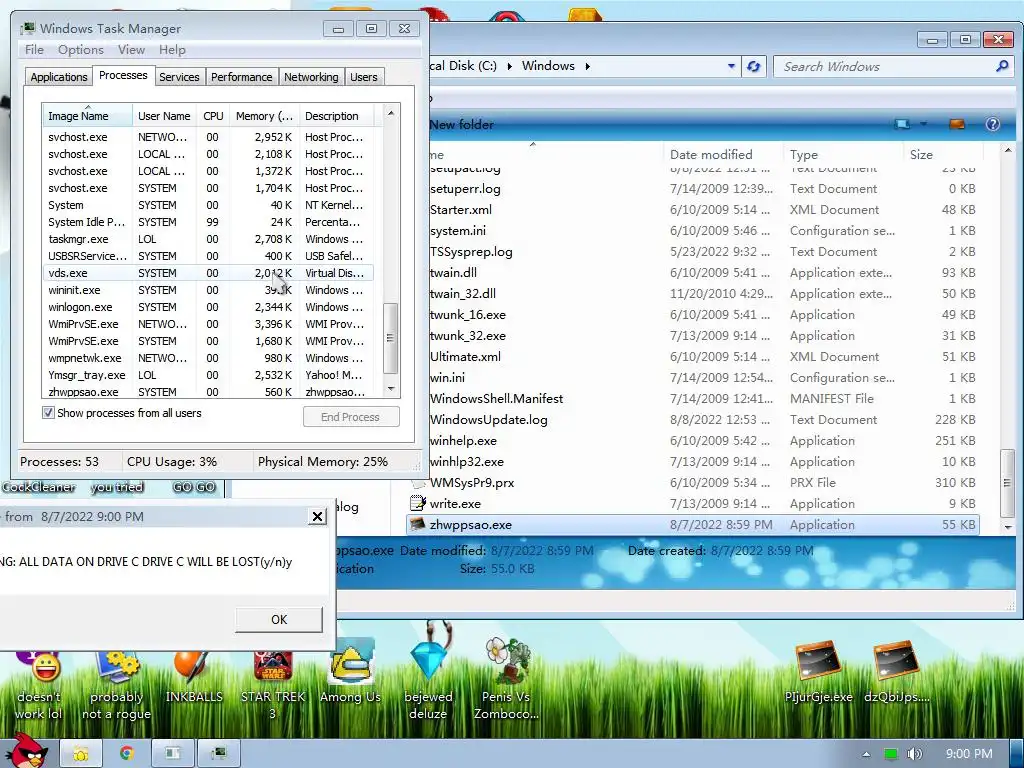Open the Chrome taskbar icon
The height and width of the screenshot is (768, 1024).
point(127,753)
